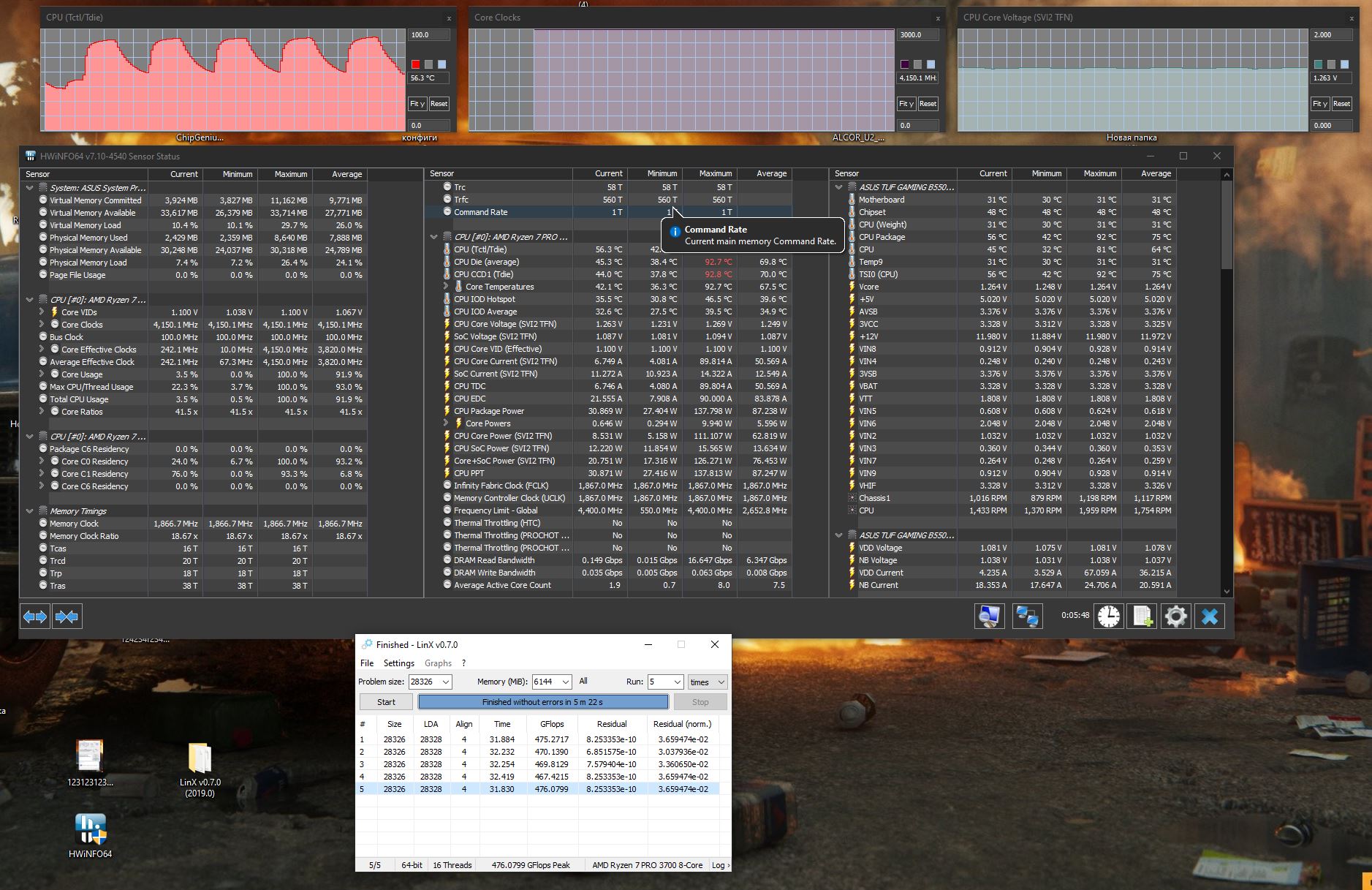Click the HWiNFO64 desktop shortcut icon
Image resolution: width=1372 pixels, height=890 pixels.
coord(91,835)
